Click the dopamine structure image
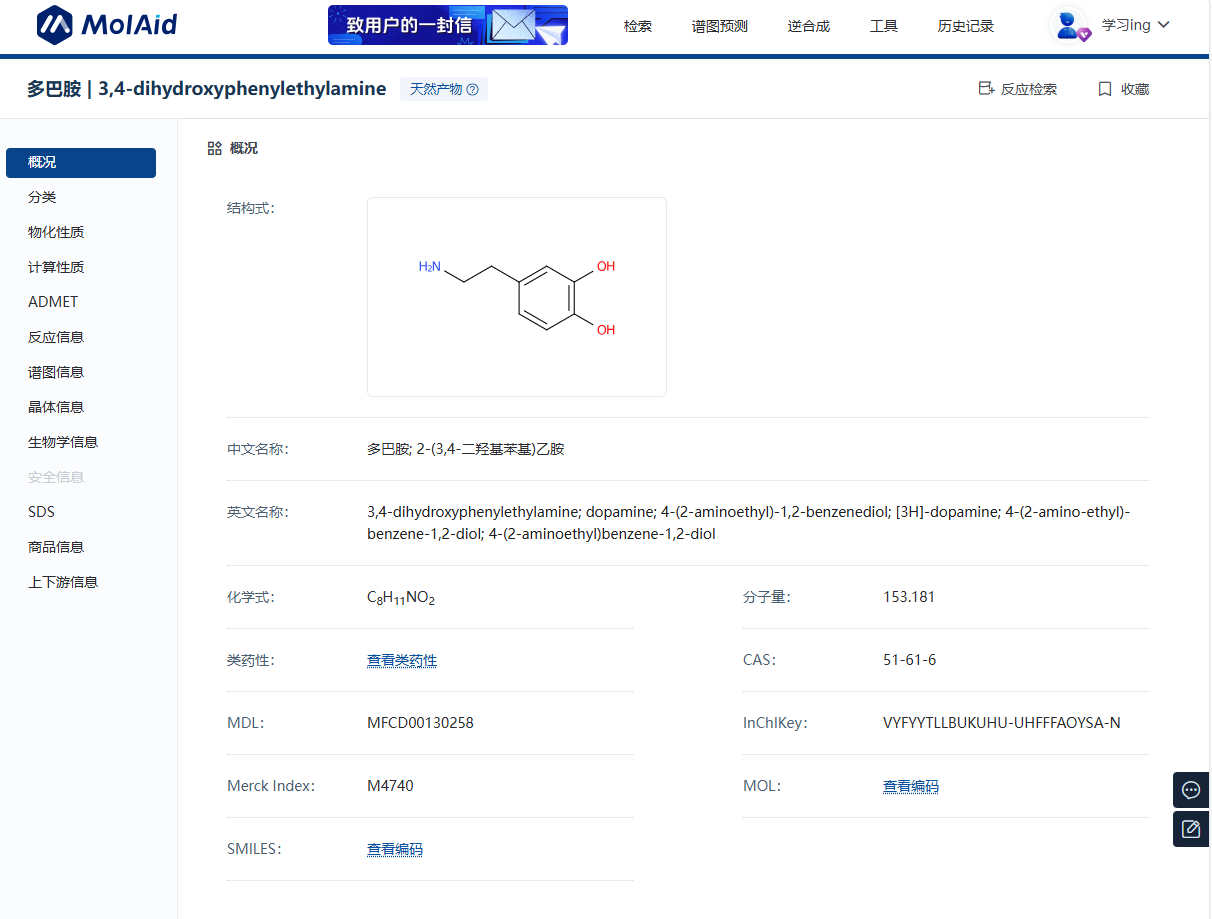 pos(516,297)
